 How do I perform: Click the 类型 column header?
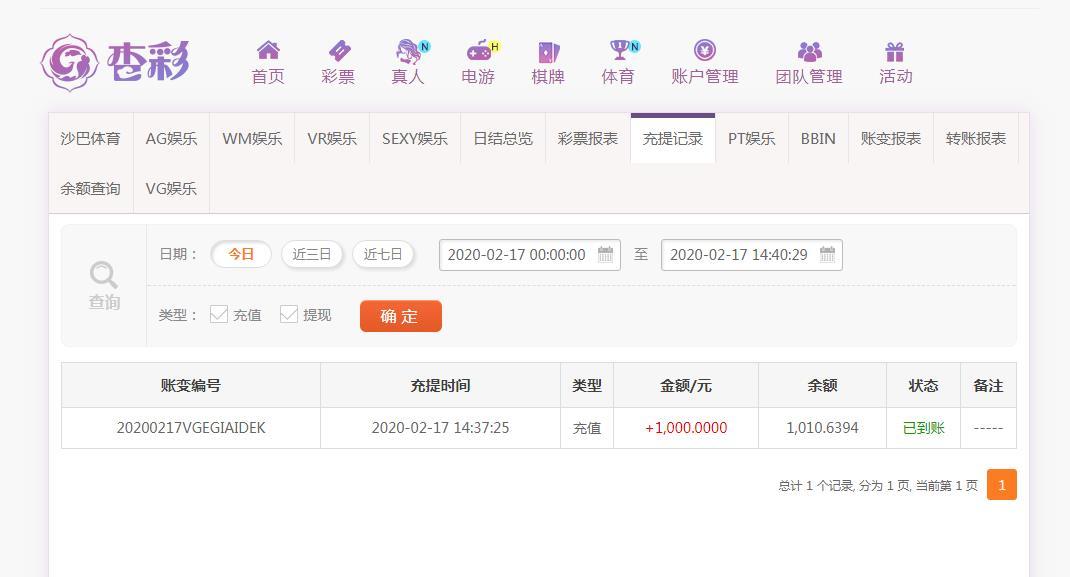coord(587,385)
